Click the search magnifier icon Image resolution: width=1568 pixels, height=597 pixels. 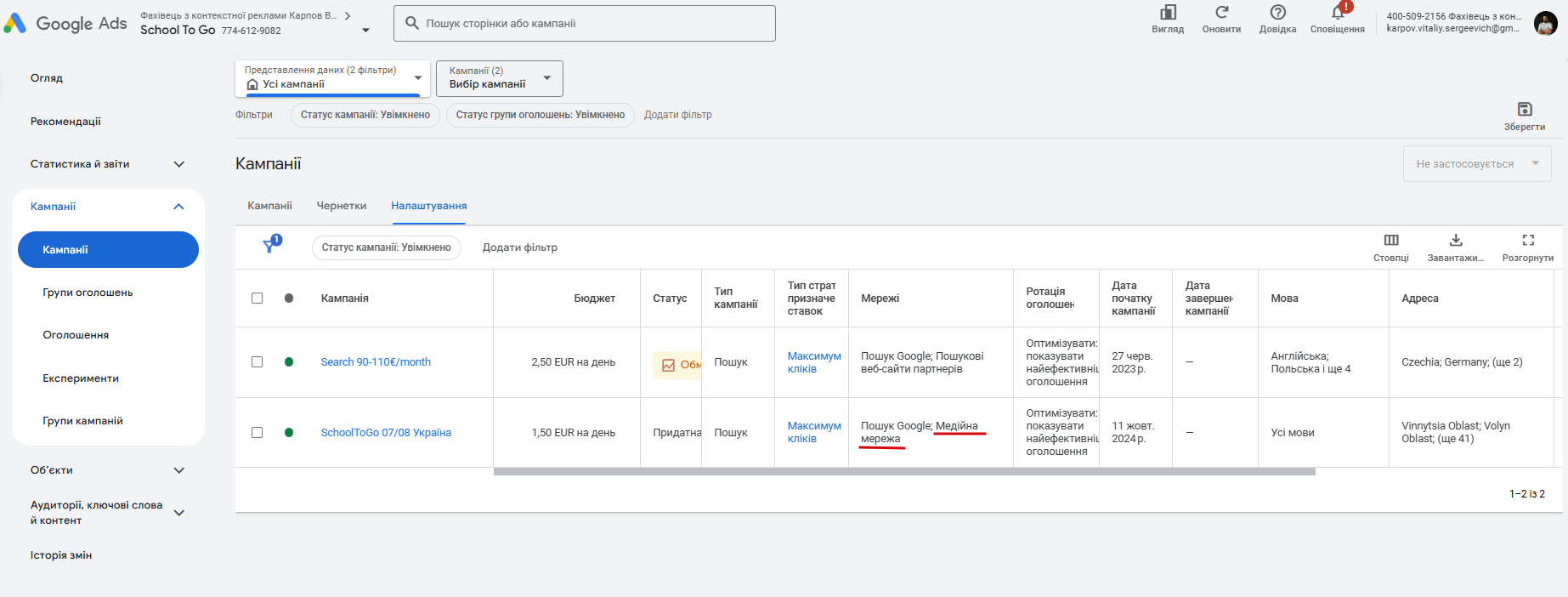pyautogui.click(x=412, y=23)
